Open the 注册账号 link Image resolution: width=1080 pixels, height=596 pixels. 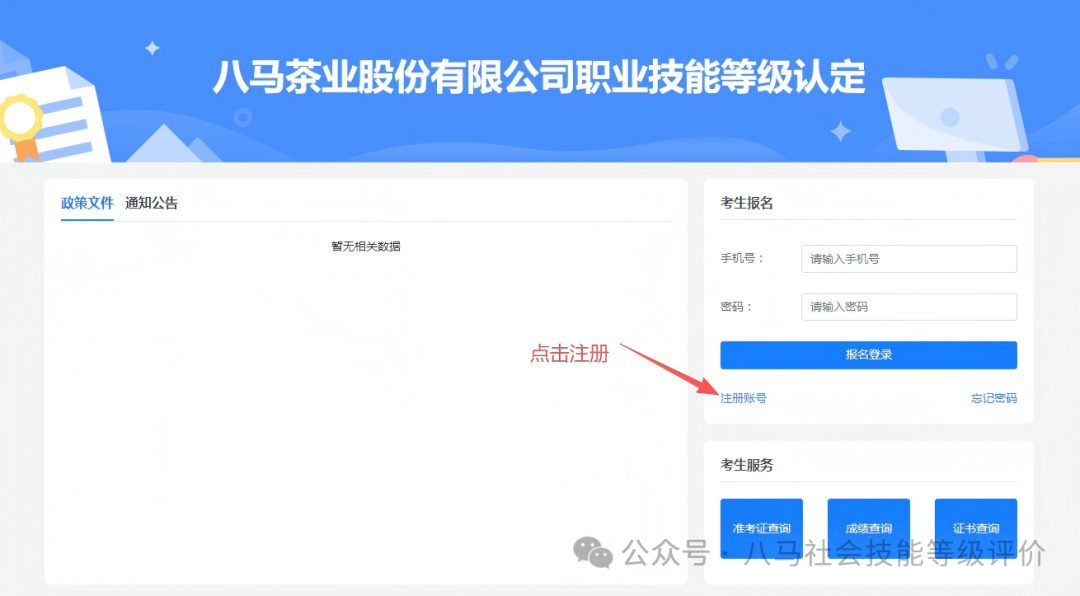tap(743, 398)
